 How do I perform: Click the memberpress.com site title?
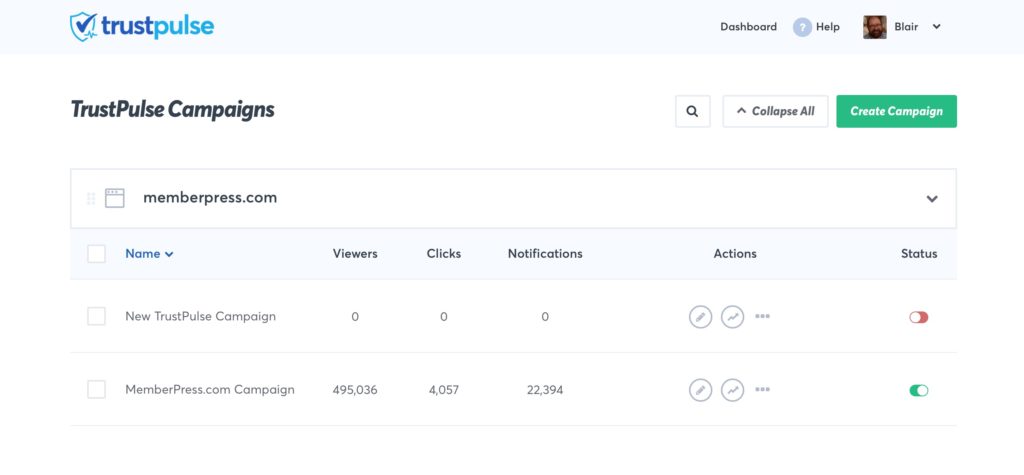coord(210,197)
